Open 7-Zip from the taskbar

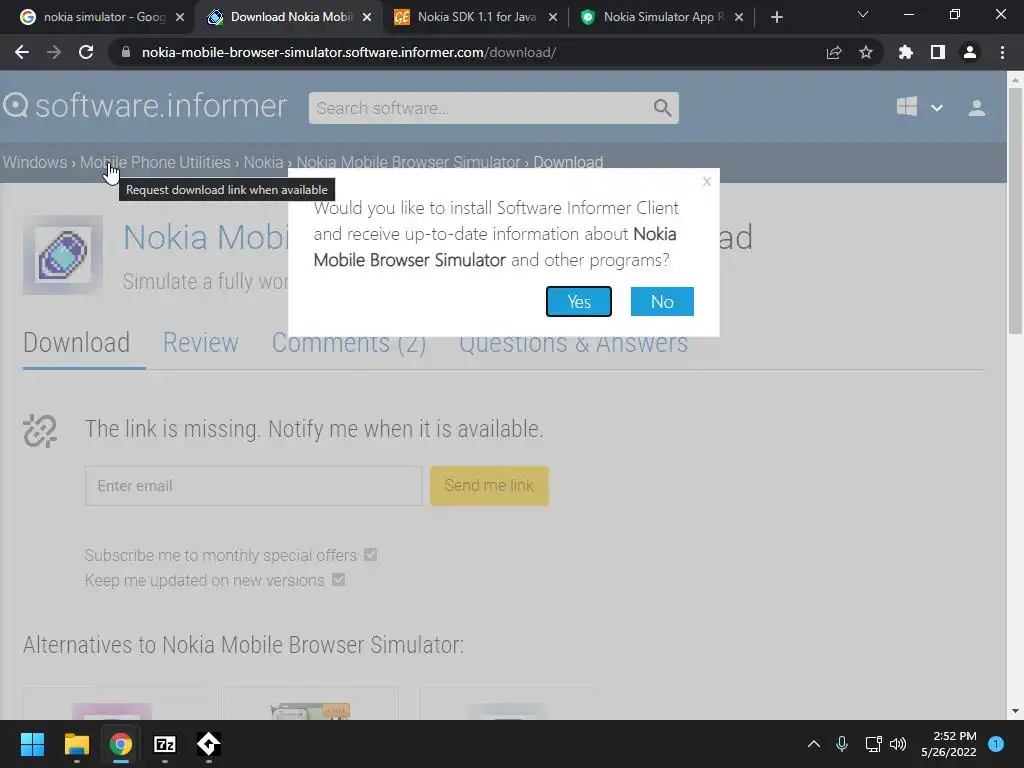[x=165, y=744]
